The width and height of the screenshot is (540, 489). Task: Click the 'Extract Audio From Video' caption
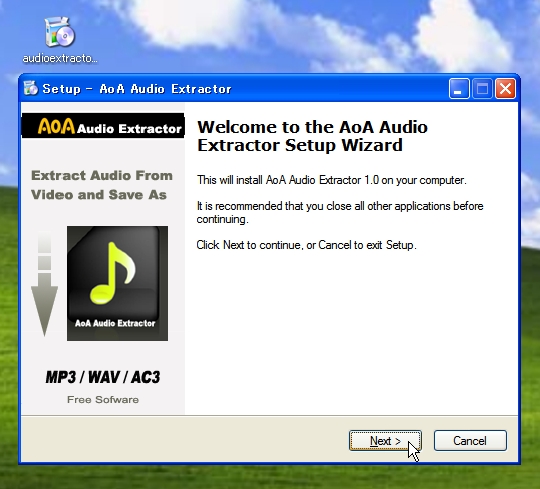point(102,185)
